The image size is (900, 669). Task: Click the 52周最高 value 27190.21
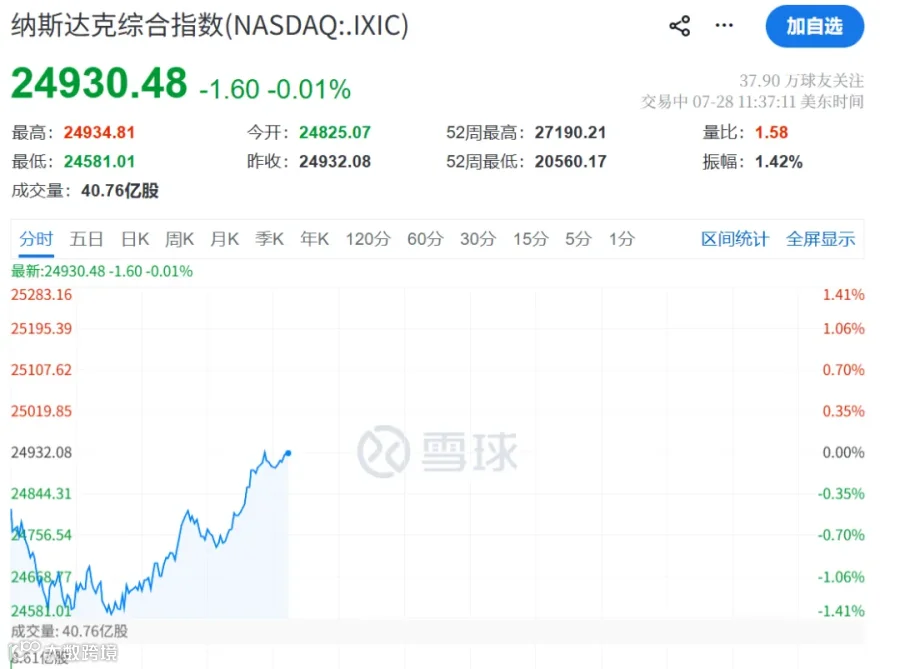pos(571,133)
